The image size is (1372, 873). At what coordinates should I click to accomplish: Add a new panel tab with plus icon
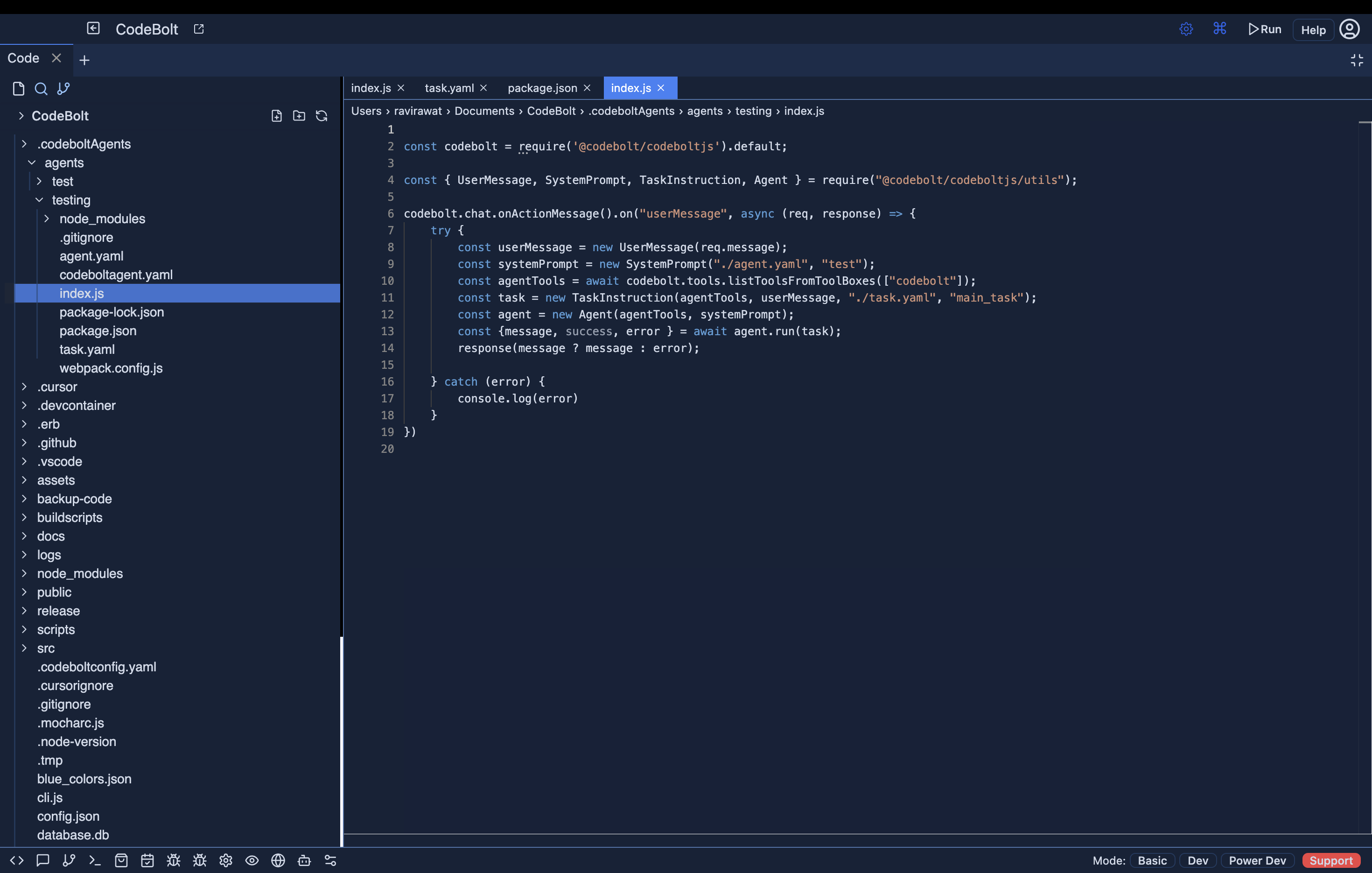click(84, 60)
